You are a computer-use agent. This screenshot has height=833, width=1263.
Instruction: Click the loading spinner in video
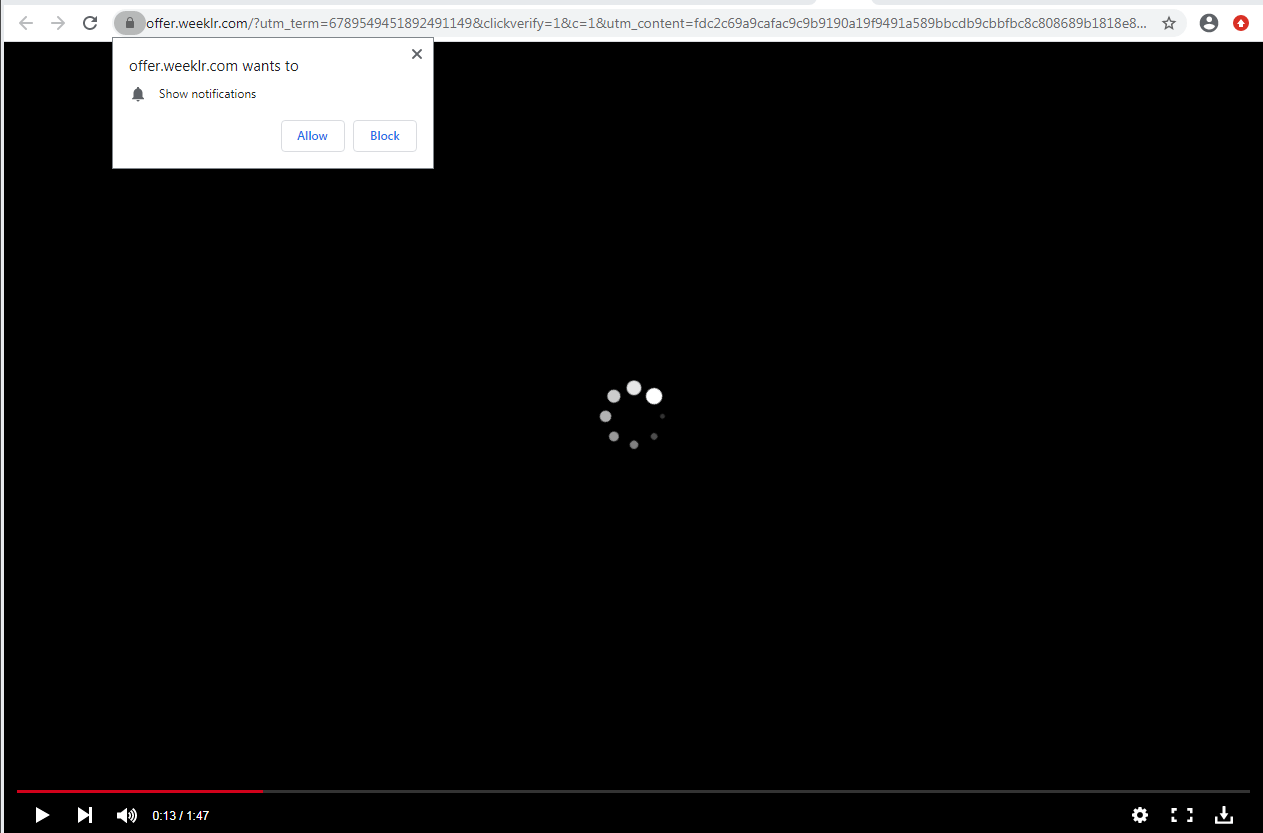pyautogui.click(x=633, y=415)
